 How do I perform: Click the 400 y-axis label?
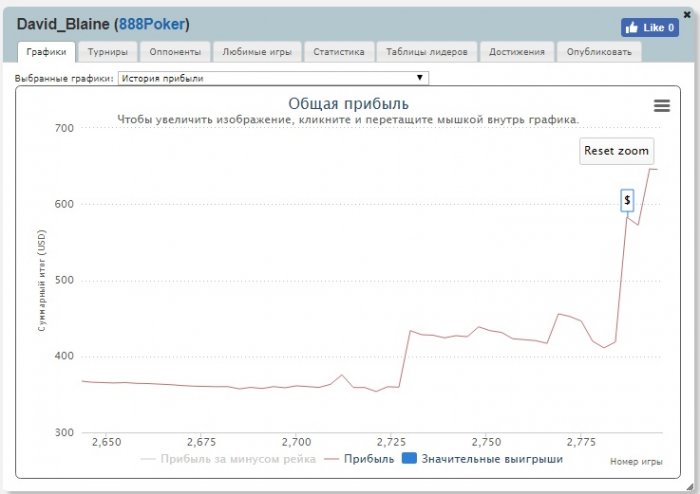[x=64, y=356]
